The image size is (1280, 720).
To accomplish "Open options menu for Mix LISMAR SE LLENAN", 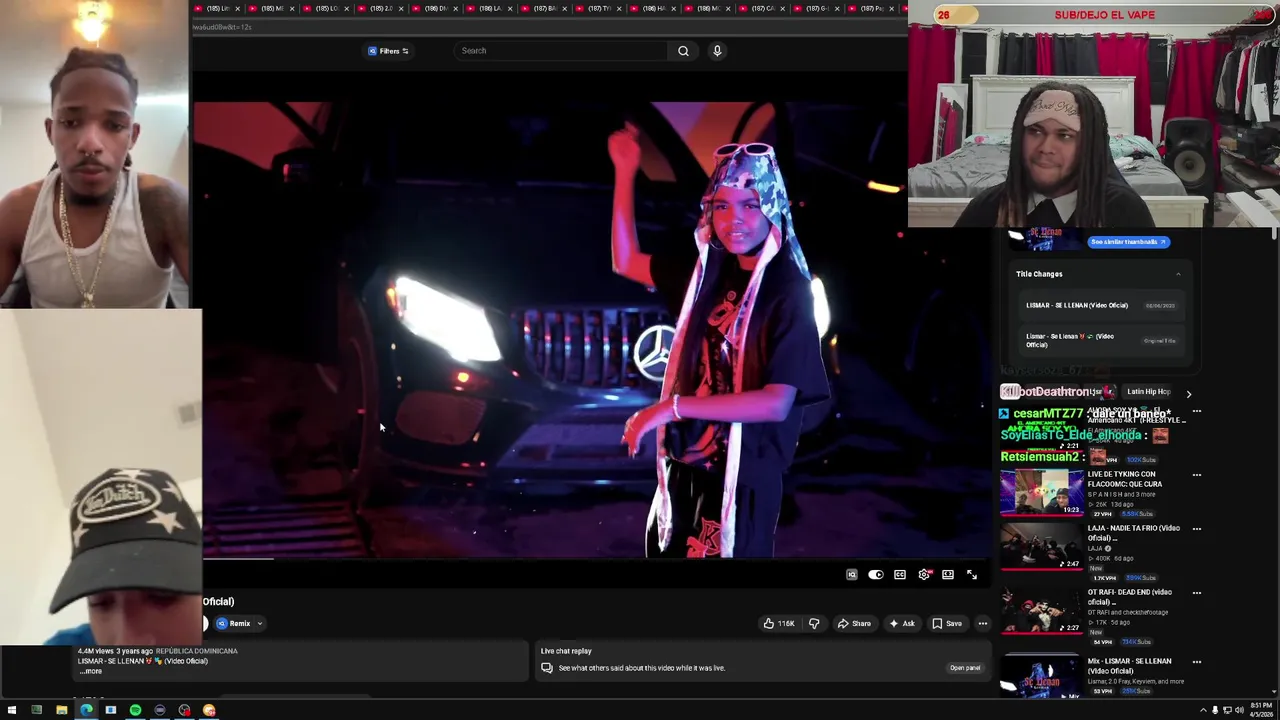I will (1197, 662).
